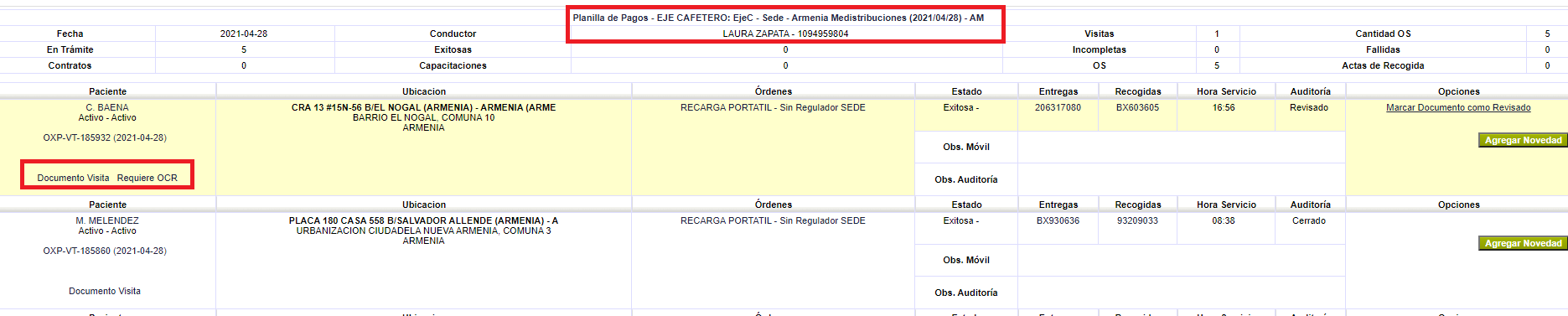Click patient name C. BAENA
1568x316 pixels.
(x=107, y=107)
